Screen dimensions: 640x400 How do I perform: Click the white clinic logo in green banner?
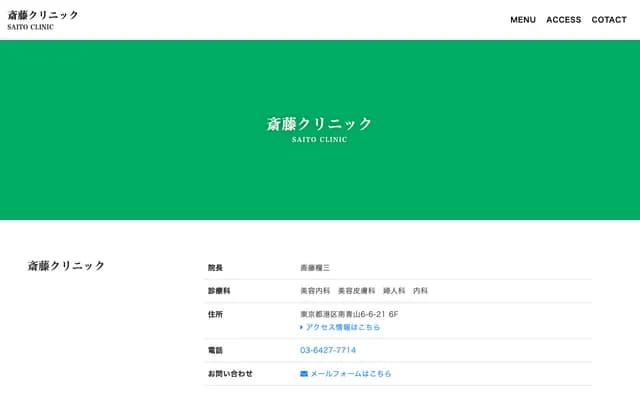click(x=319, y=124)
